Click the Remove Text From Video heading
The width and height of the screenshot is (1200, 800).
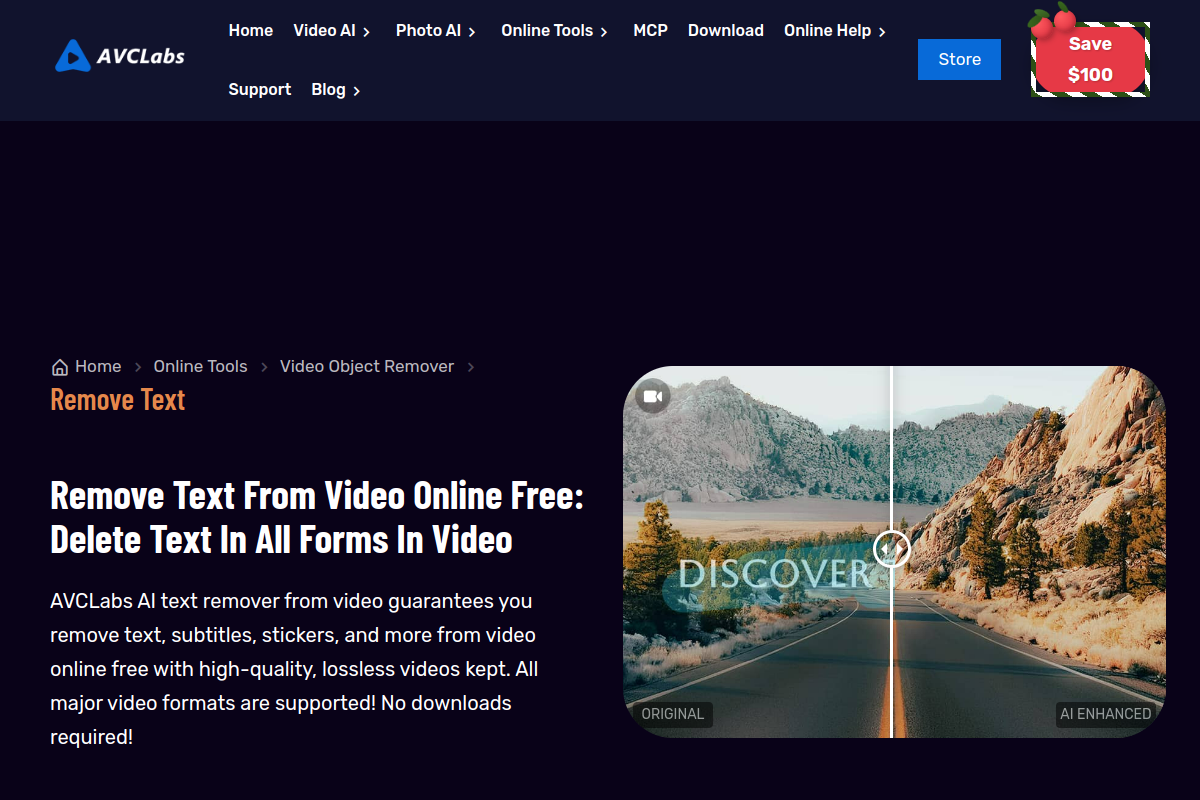tap(317, 517)
